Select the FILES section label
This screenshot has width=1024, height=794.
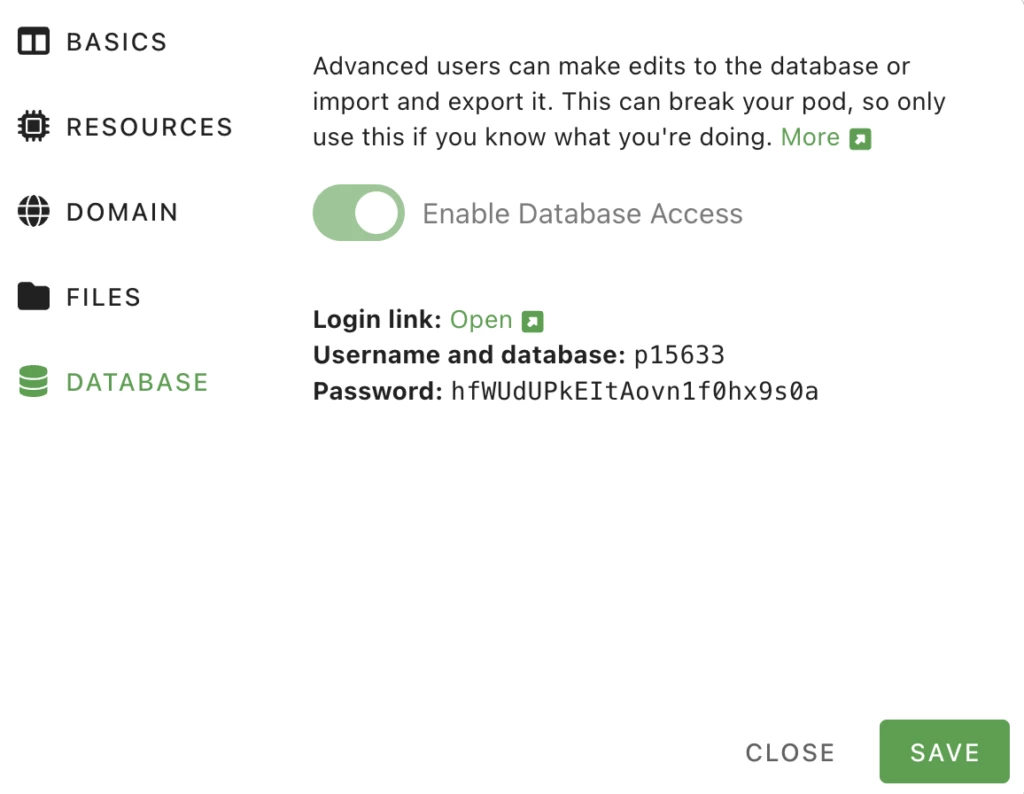pyautogui.click(x=103, y=297)
